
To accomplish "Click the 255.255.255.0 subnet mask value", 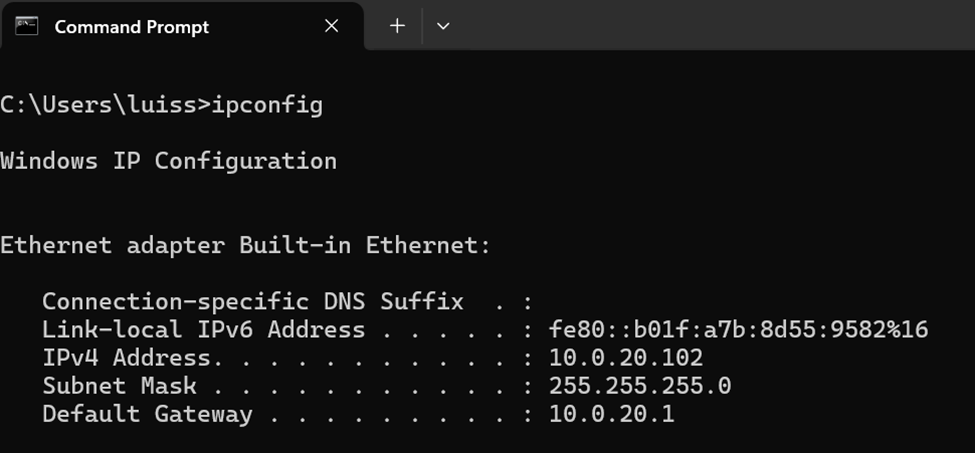I will click(x=640, y=386).
